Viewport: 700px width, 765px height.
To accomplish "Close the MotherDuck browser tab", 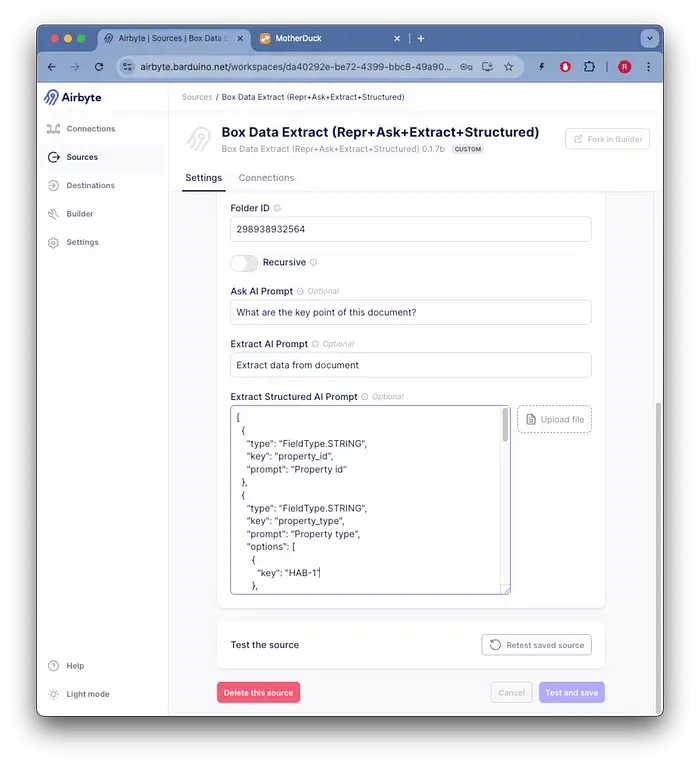I will tap(397, 39).
